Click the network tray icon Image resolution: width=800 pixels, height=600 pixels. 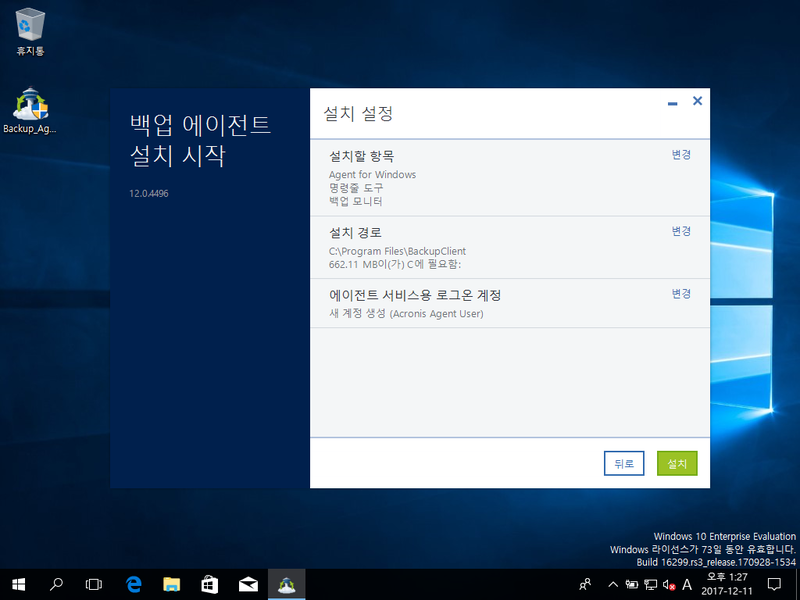[x=651, y=585]
